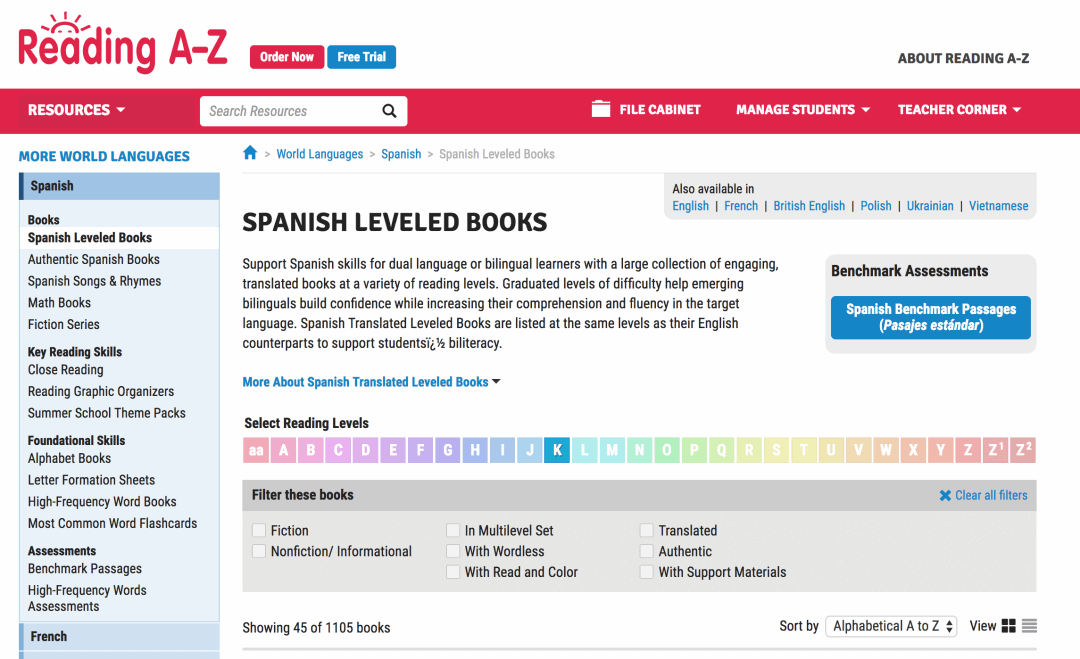Viewport: 1080px width, 659px height.
Task: Click the X icon beside Clear all filters
Action: (945, 495)
